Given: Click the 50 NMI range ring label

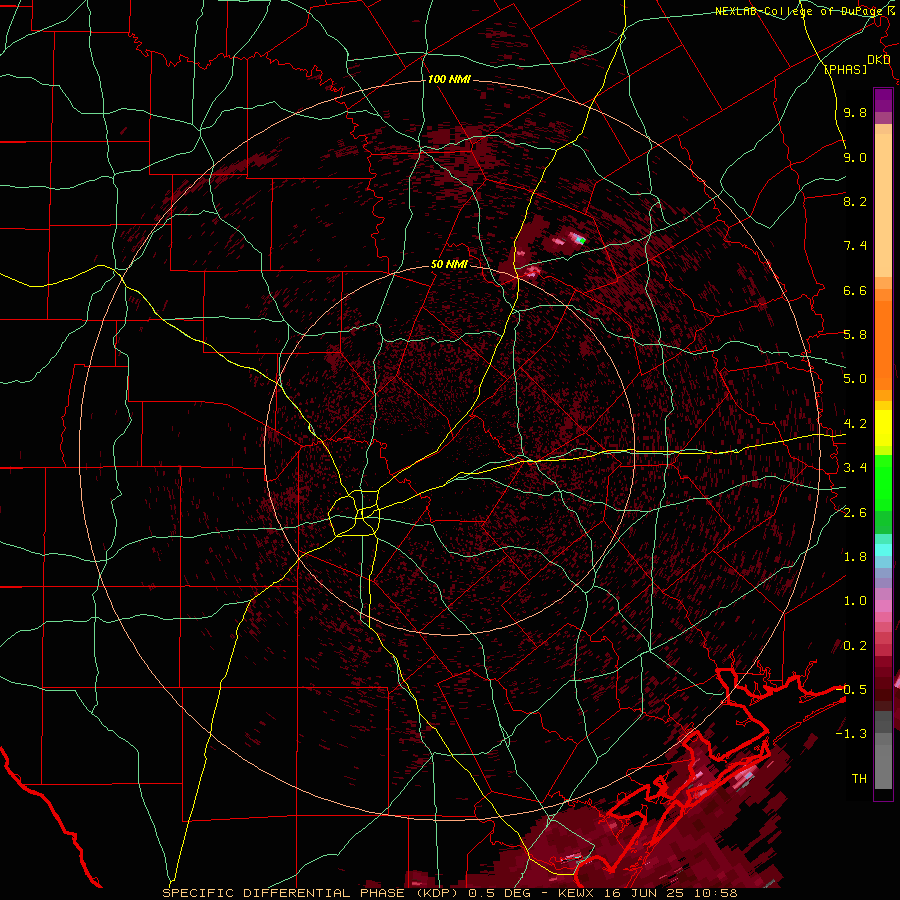Looking at the screenshot, I should point(449,265).
